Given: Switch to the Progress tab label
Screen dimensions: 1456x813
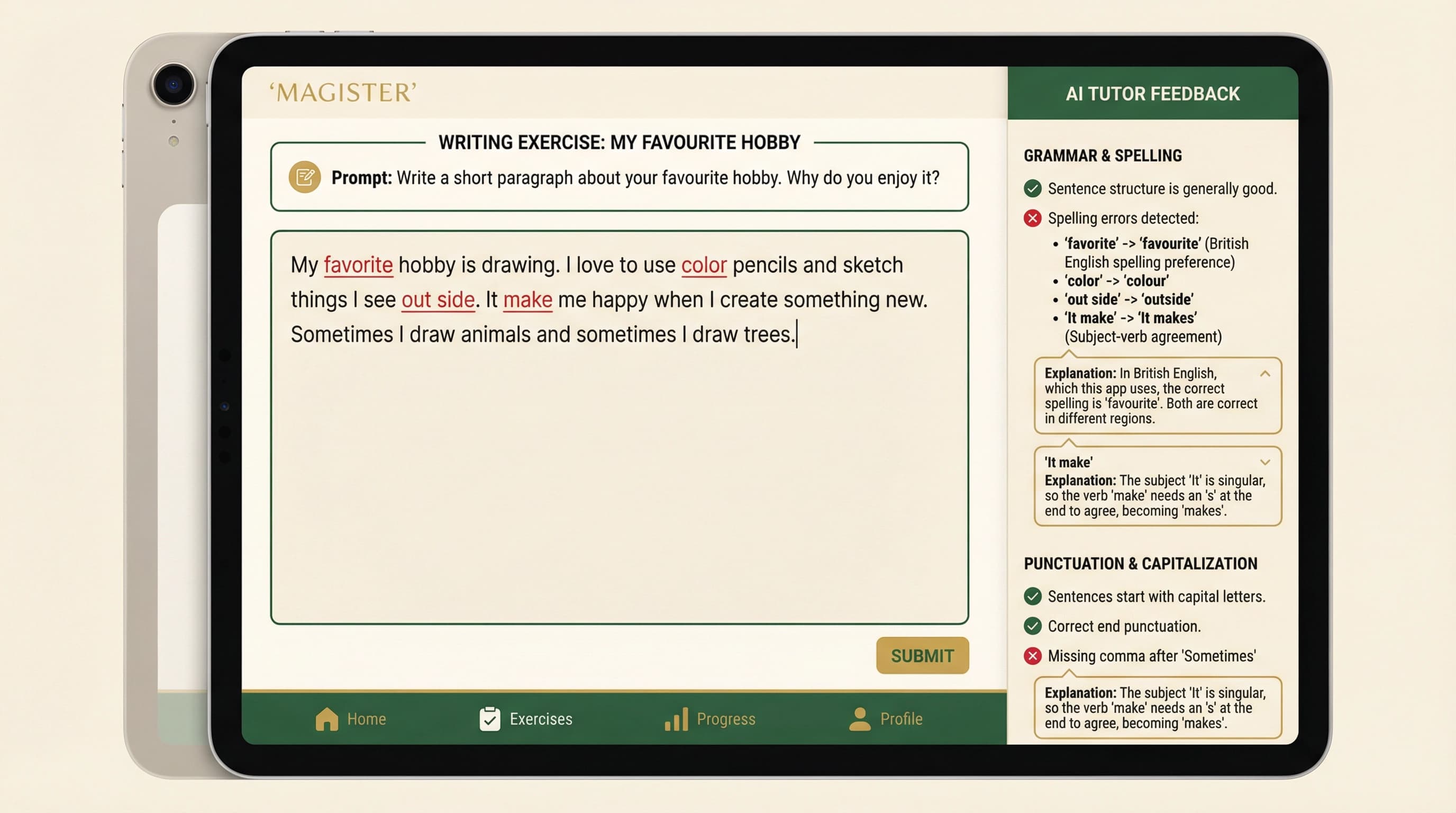Looking at the screenshot, I should click(x=726, y=719).
